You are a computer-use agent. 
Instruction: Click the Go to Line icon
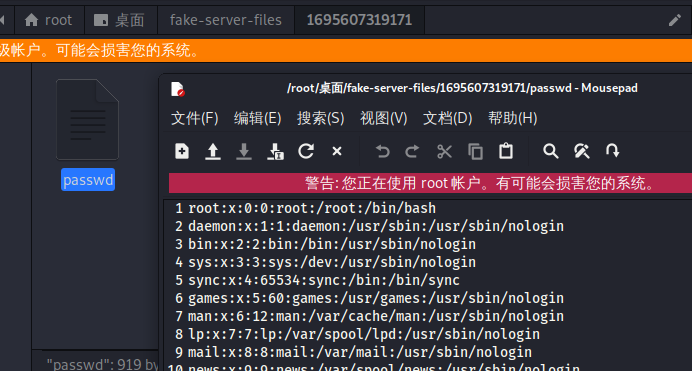coord(613,151)
